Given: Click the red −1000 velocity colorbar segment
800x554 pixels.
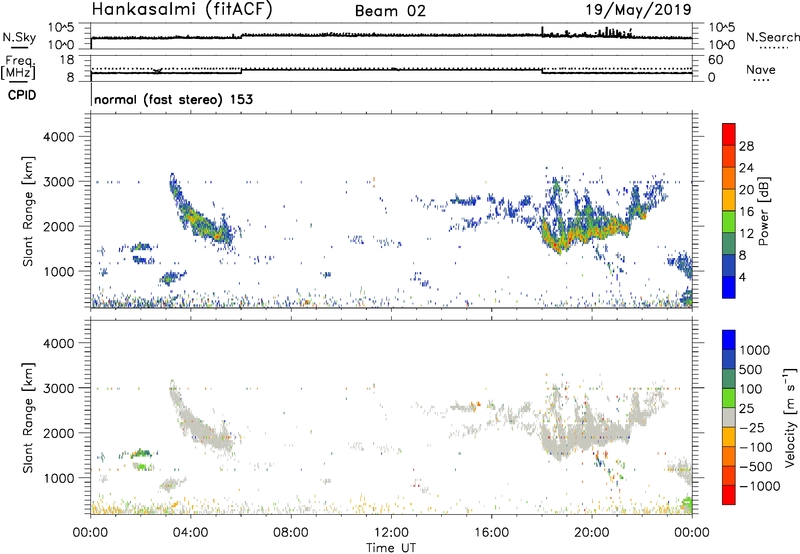Looking at the screenshot, I should pyautogui.click(x=729, y=495).
